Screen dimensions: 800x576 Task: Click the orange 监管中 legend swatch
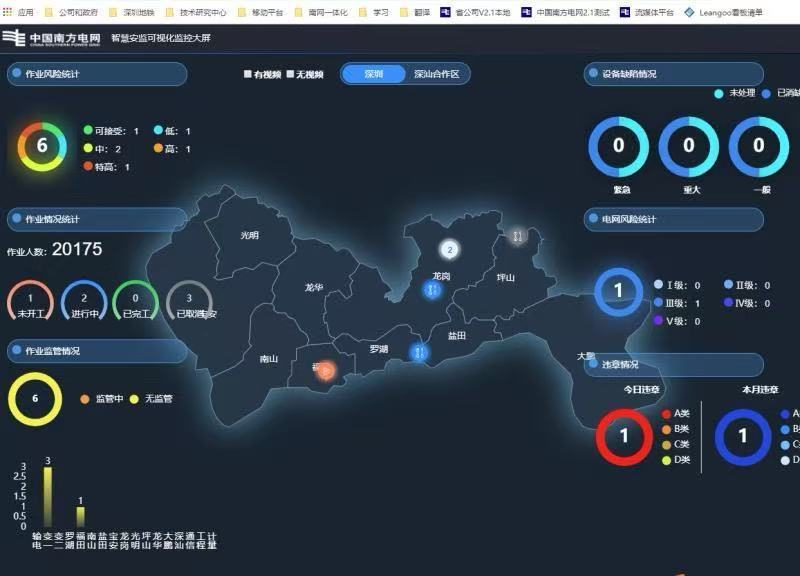(85, 399)
